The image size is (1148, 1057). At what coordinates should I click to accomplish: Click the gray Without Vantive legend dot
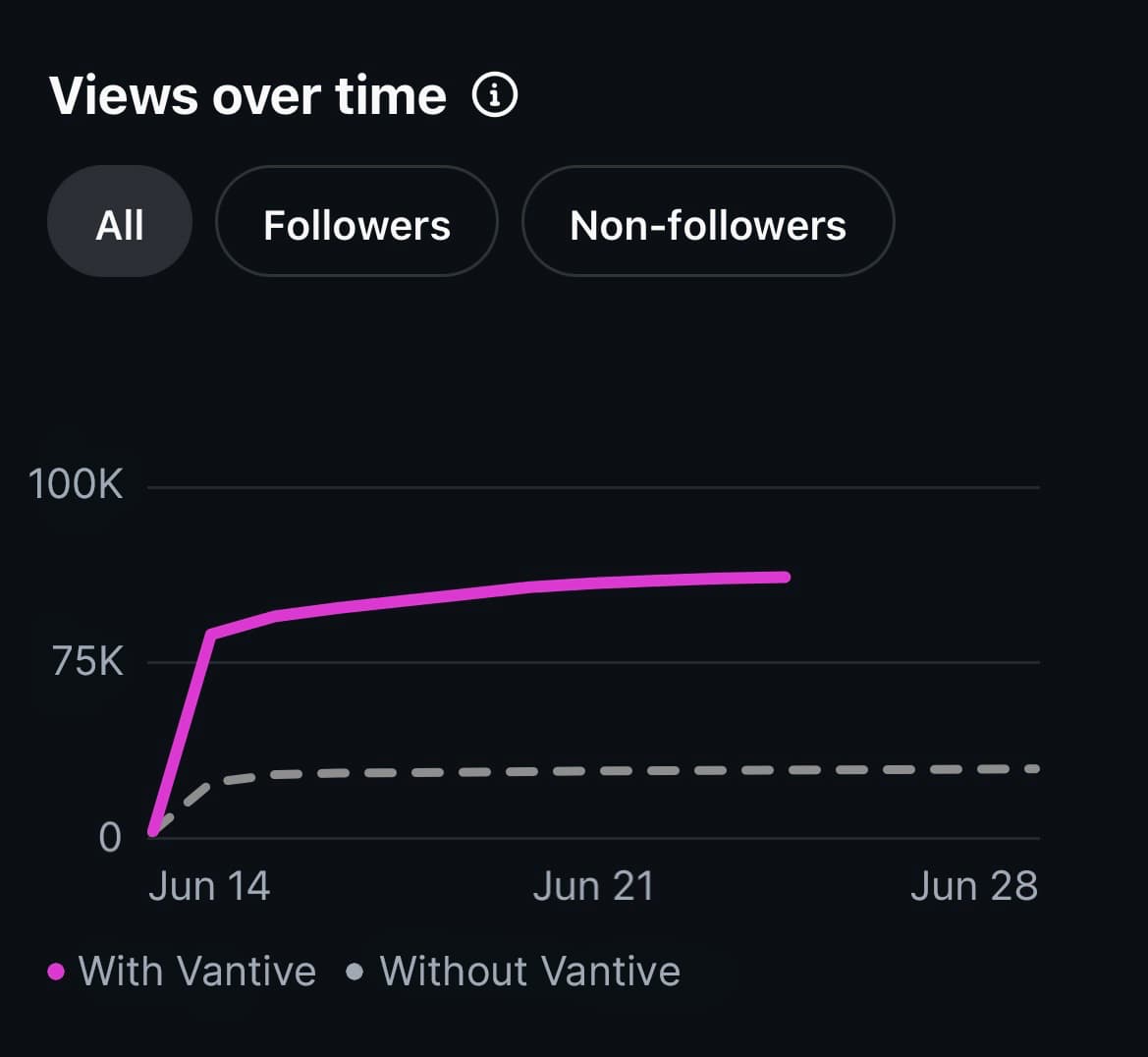pyautogui.click(x=355, y=973)
